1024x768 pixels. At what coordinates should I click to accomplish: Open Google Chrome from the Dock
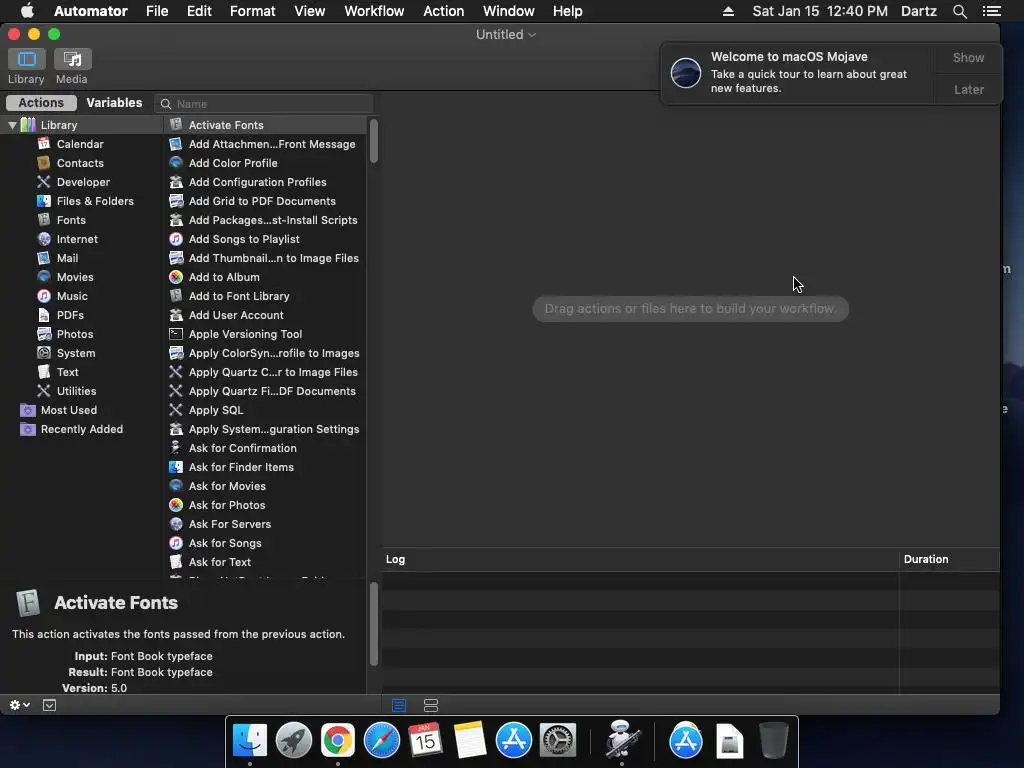pyautogui.click(x=337, y=741)
